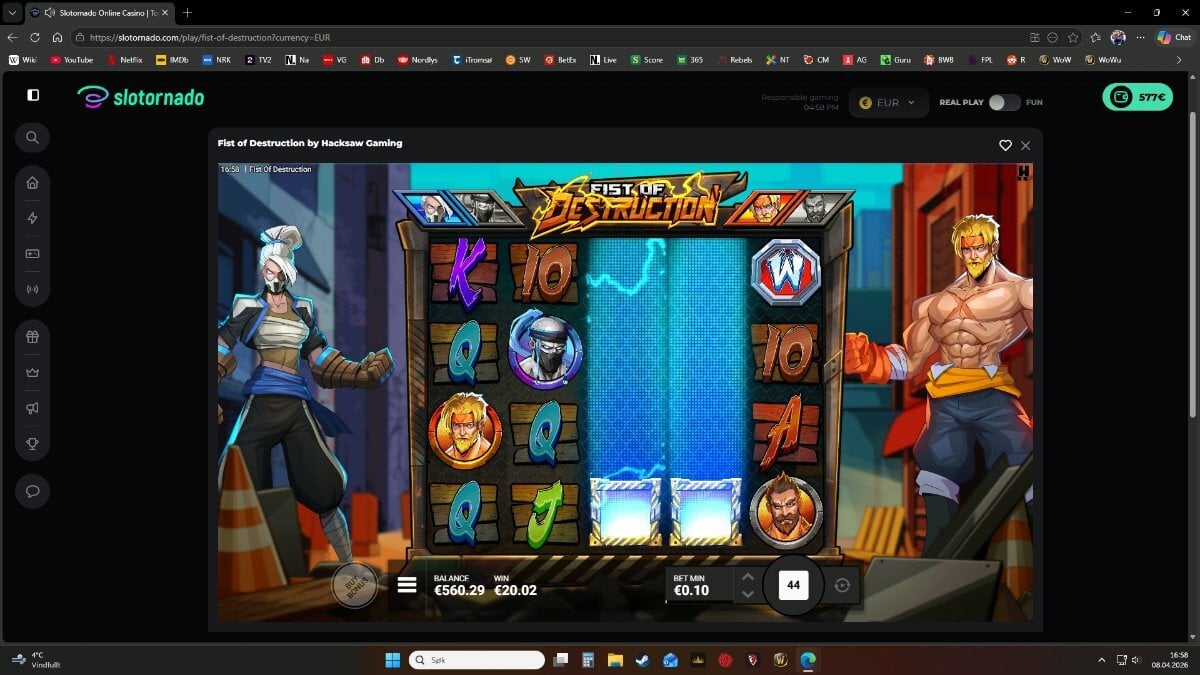Toggle the autoplay button beside spin
Viewport: 1200px width, 675px height.
tap(842, 586)
